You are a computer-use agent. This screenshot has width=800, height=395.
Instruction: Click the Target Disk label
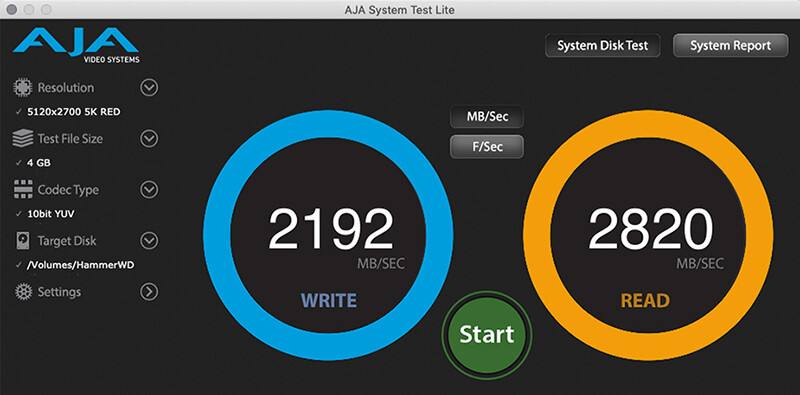pos(67,241)
